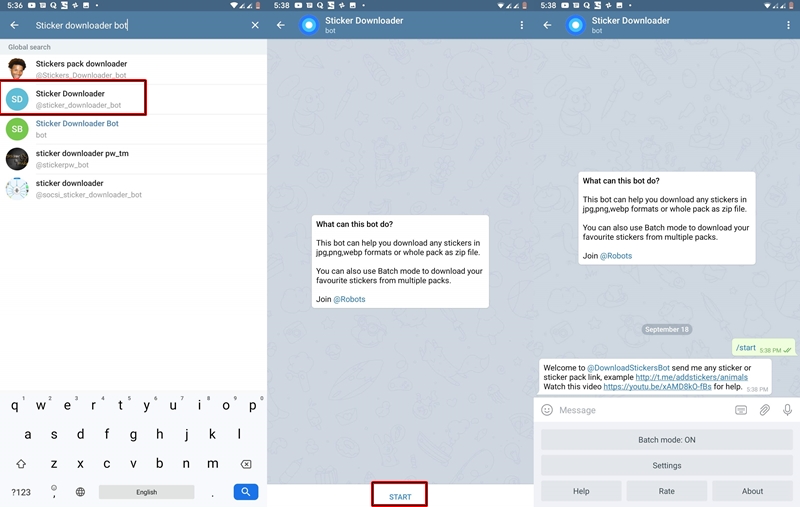Open the @DownloadStickersBot mention link
Viewport: 800px width, 507px height.
tap(628, 367)
